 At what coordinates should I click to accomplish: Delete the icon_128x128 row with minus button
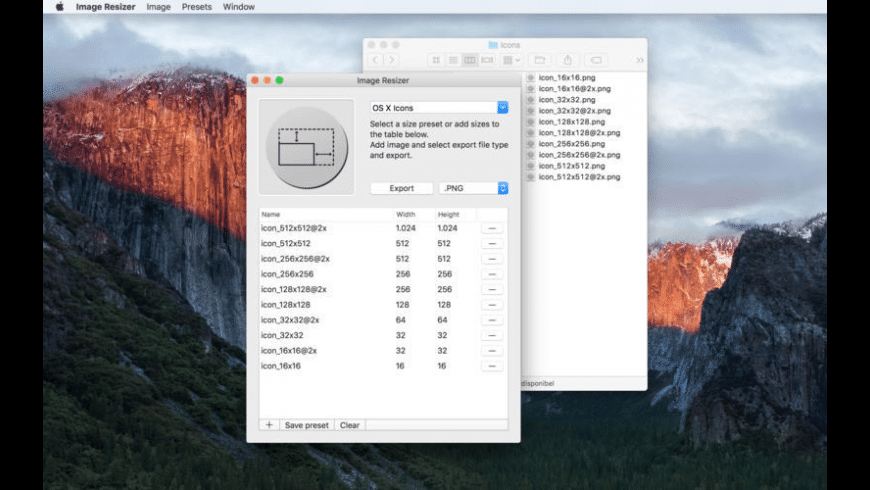[x=491, y=305]
